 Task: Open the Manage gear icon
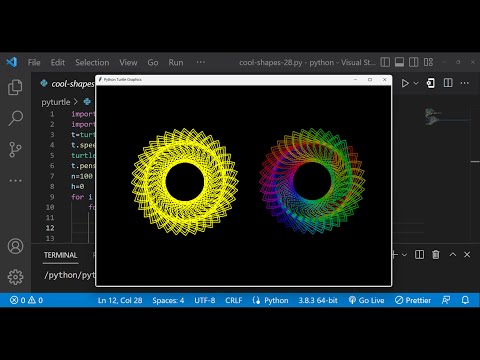click(15, 277)
